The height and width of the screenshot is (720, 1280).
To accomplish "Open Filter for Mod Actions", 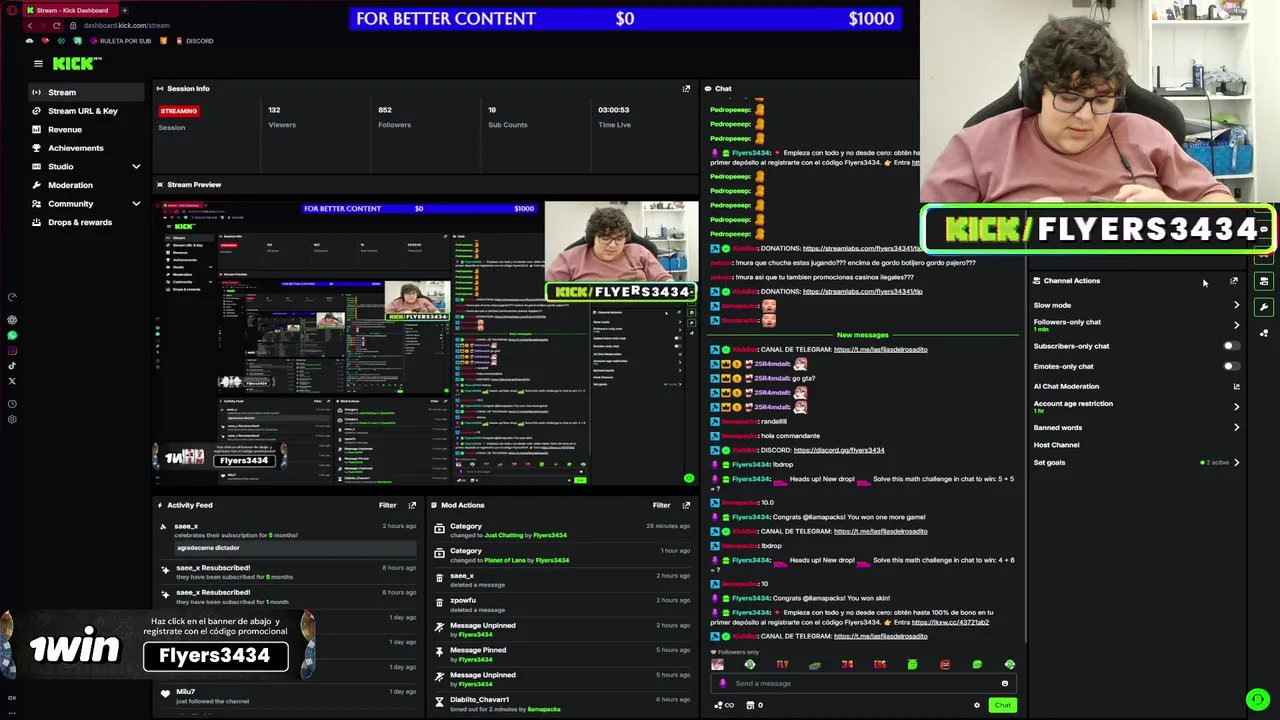I will point(661,505).
